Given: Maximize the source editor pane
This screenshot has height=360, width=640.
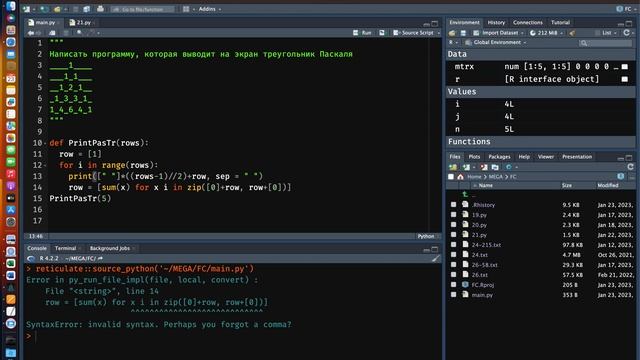Looking at the screenshot, I should [x=435, y=23].
